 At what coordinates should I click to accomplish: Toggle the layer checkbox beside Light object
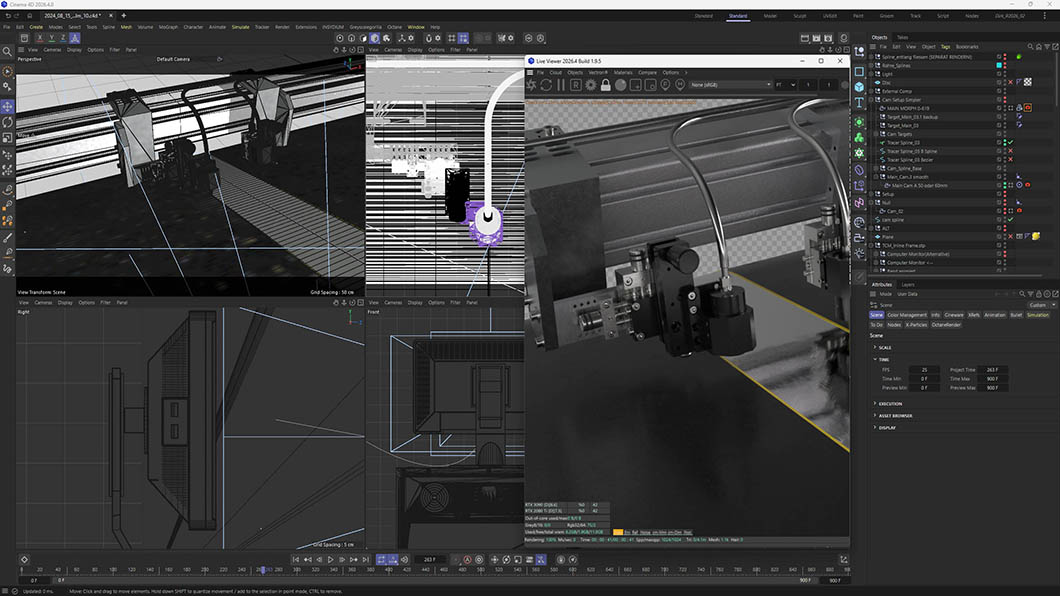tap(999, 74)
